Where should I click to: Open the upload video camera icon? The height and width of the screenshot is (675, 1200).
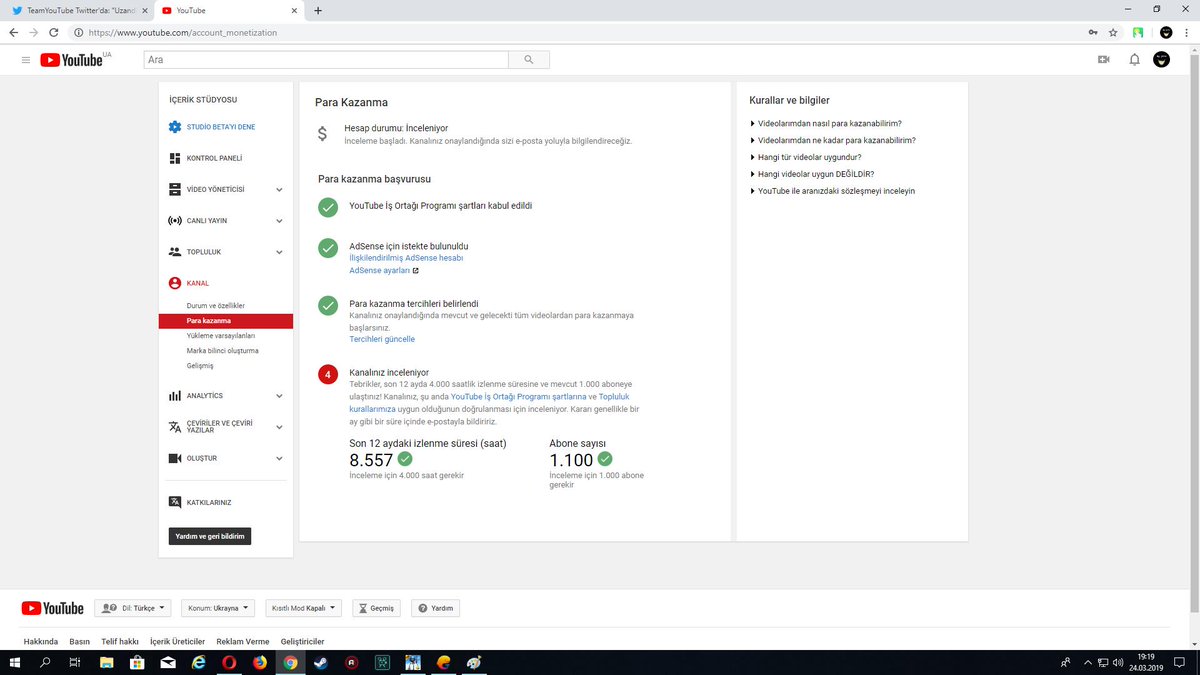point(1104,60)
